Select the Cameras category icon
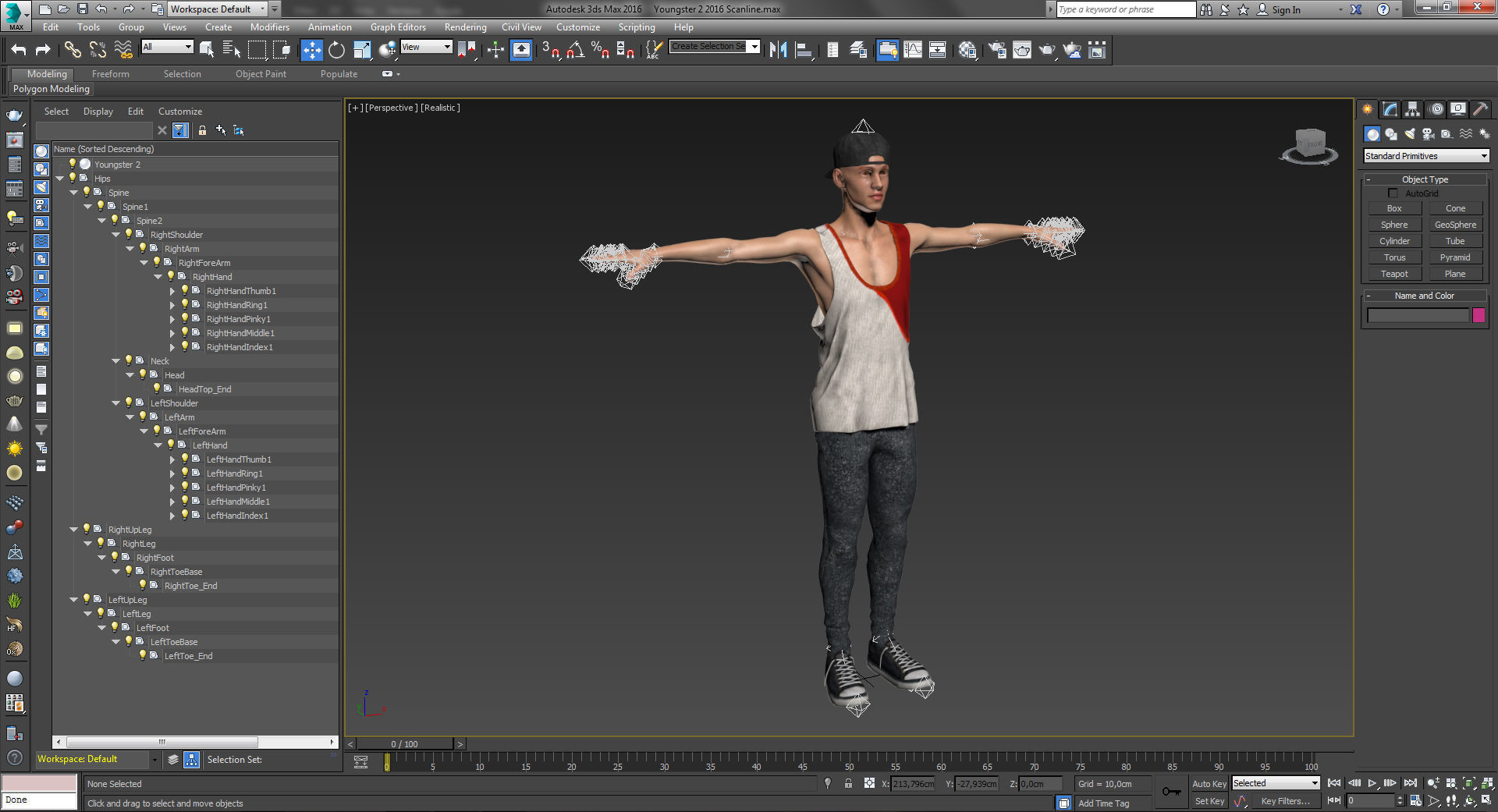Screen dimensions: 1498x812 pyautogui.click(x=1429, y=134)
